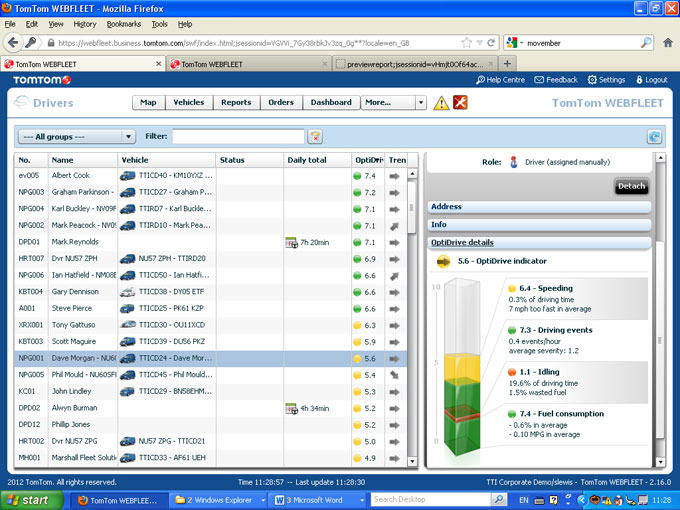
Task: Open the Orders tab
Action: coord(281,103)
